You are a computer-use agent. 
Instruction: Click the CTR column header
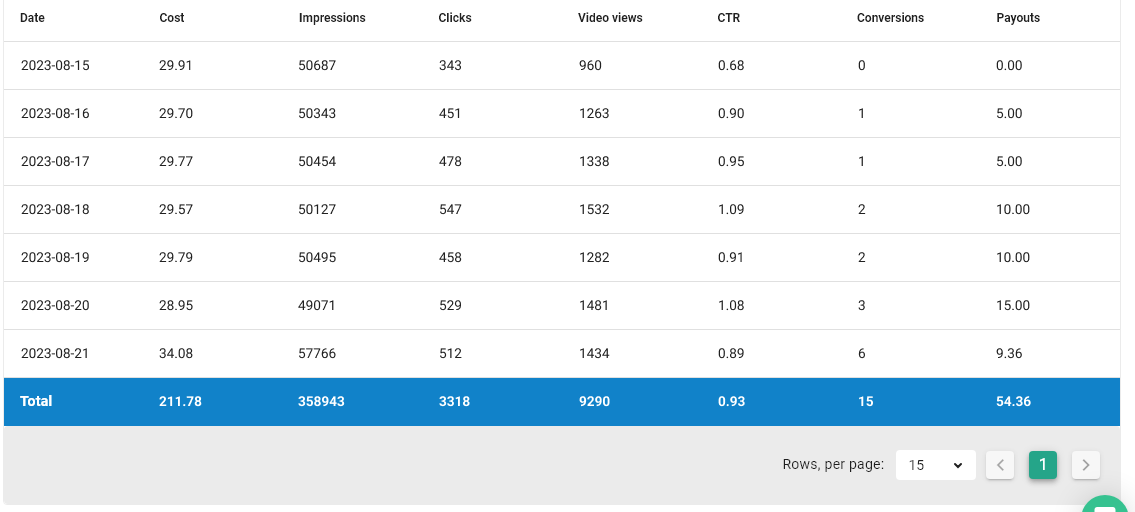(729, 18)
